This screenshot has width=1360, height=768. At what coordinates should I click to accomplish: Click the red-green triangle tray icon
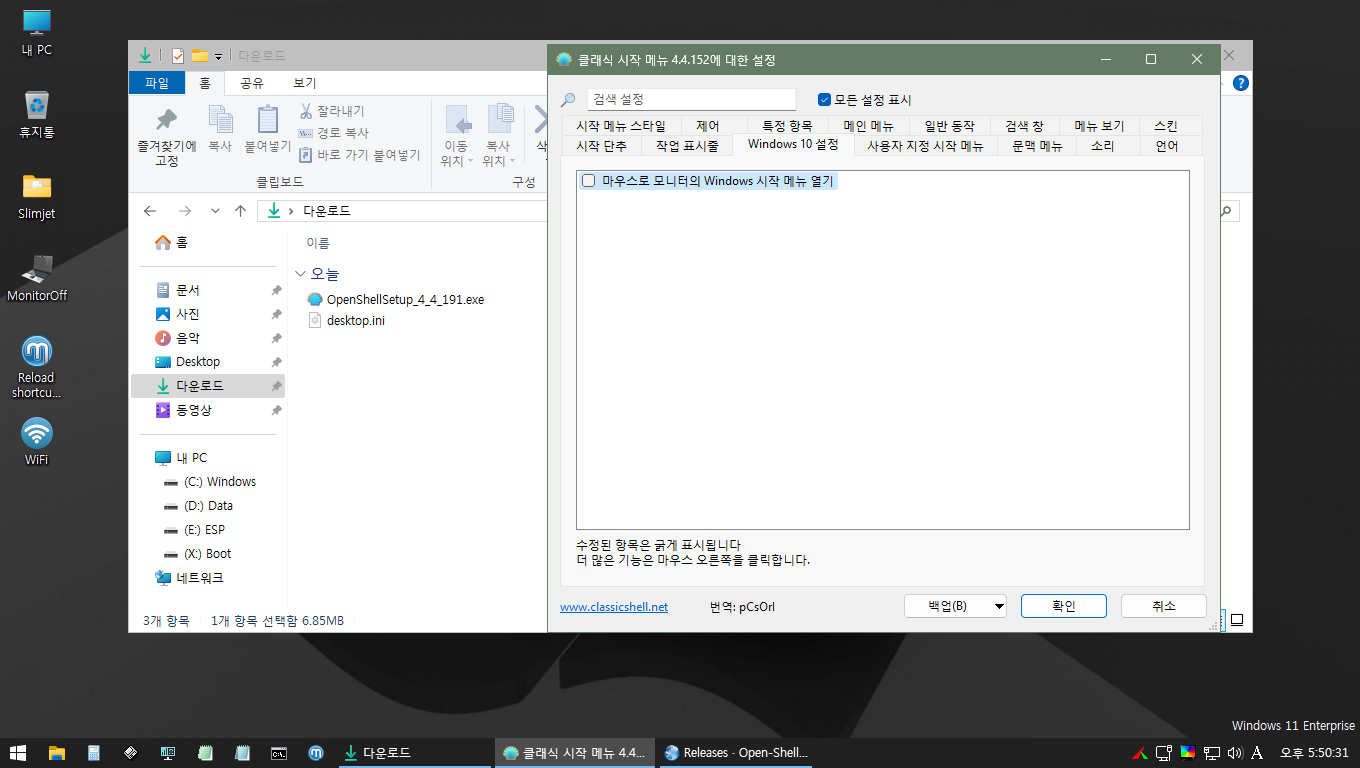[x=1140, y=753]
